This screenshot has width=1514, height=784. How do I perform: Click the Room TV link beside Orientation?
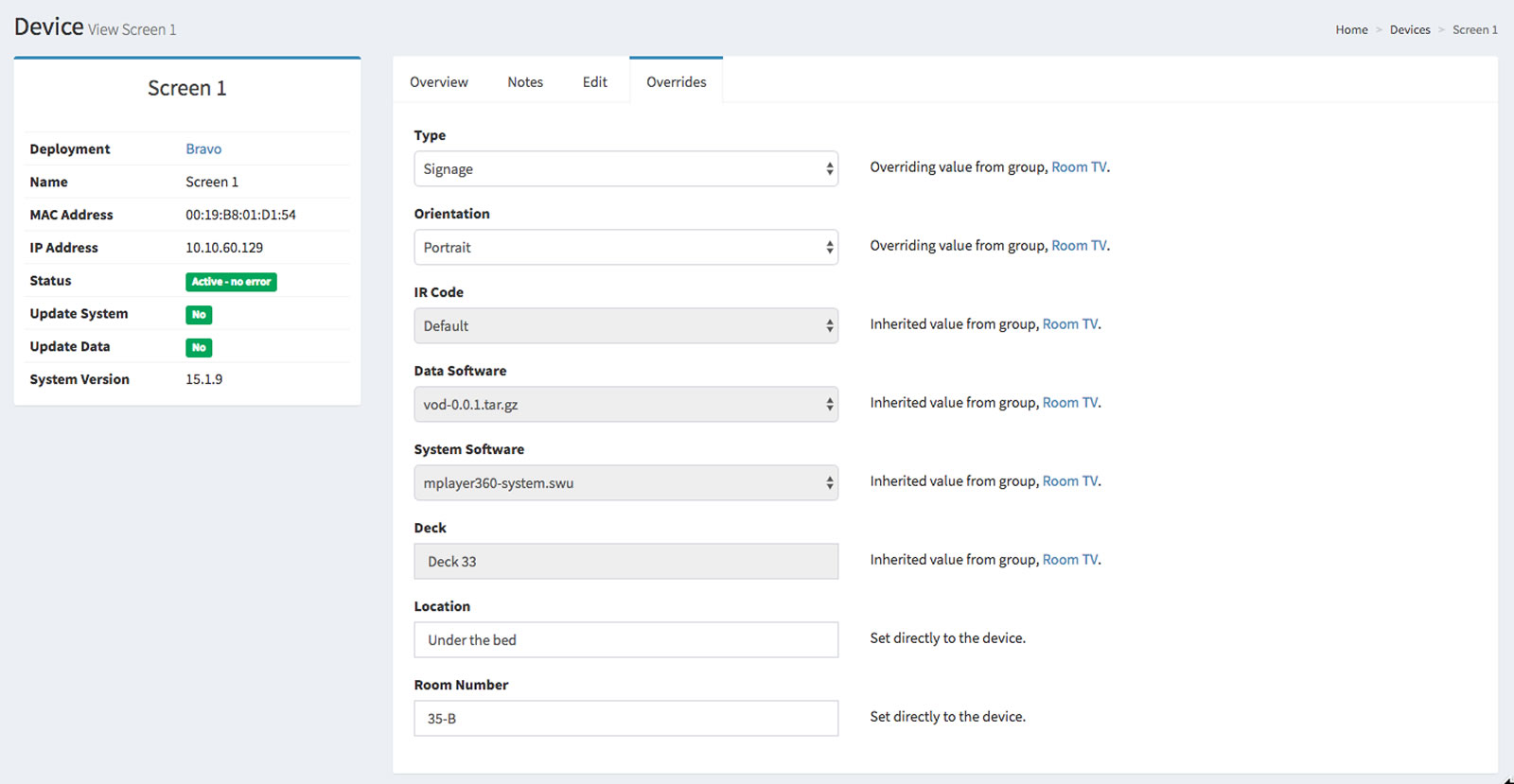[x=1079, y=246]
